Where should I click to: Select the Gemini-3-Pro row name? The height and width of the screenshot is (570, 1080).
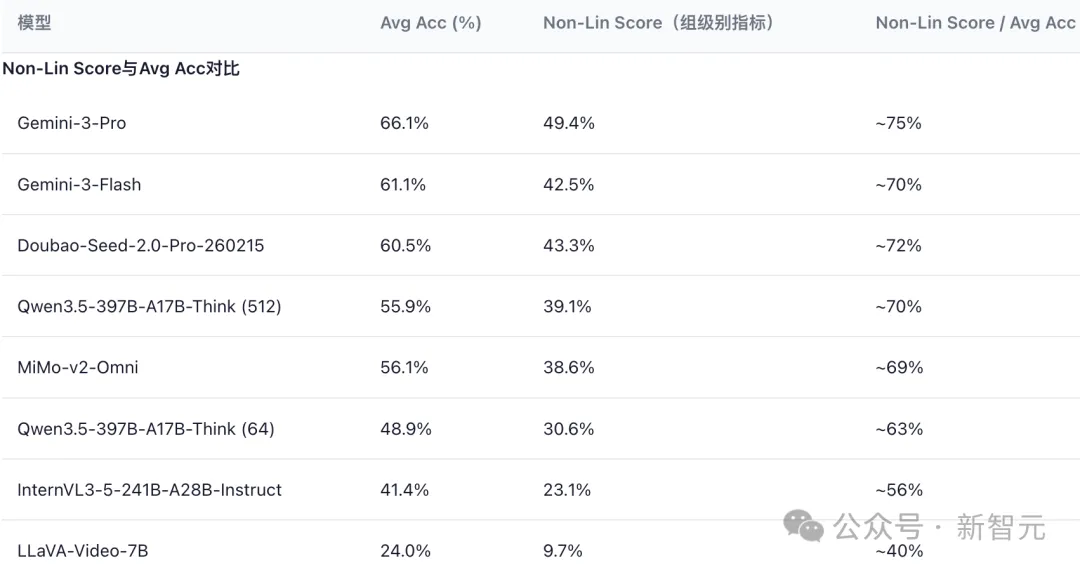[72, 123]
